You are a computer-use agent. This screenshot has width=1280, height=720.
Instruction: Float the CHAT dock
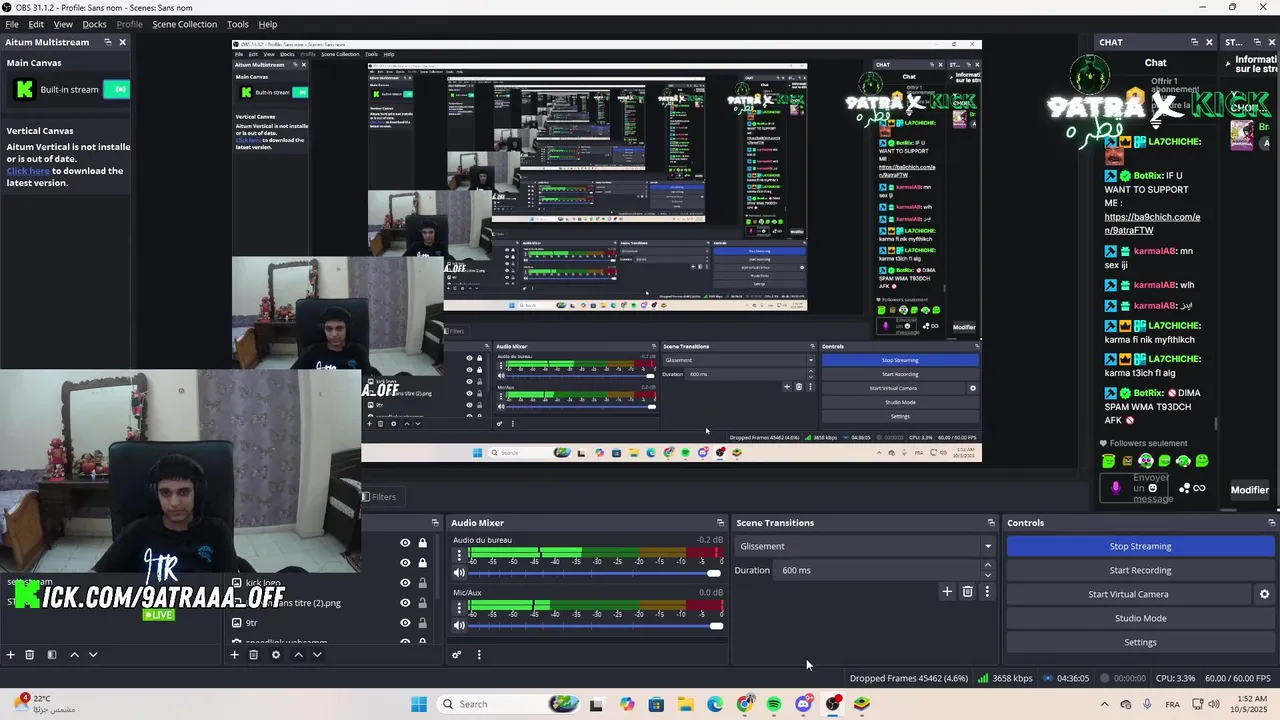1194,42
